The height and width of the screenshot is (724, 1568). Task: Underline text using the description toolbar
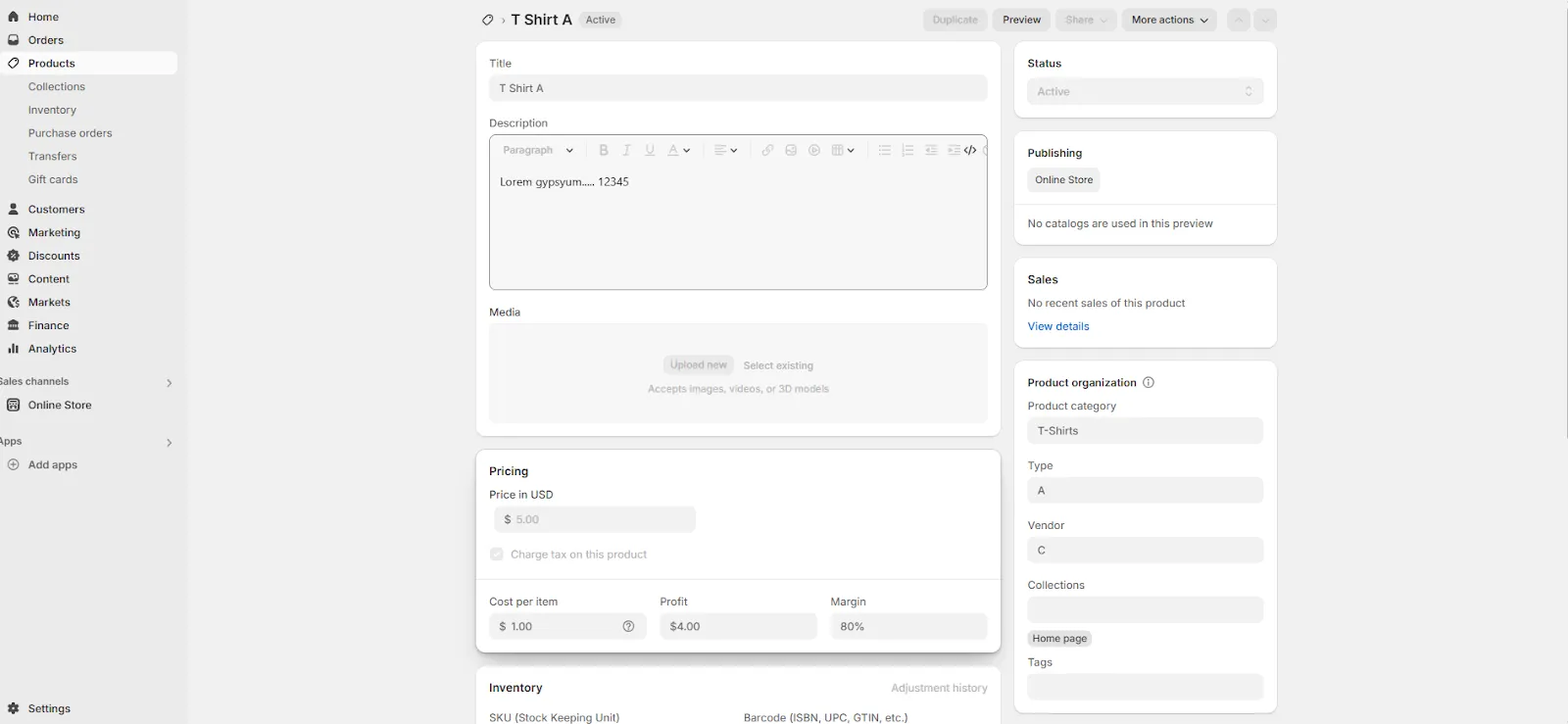click(x=650, y=150)
